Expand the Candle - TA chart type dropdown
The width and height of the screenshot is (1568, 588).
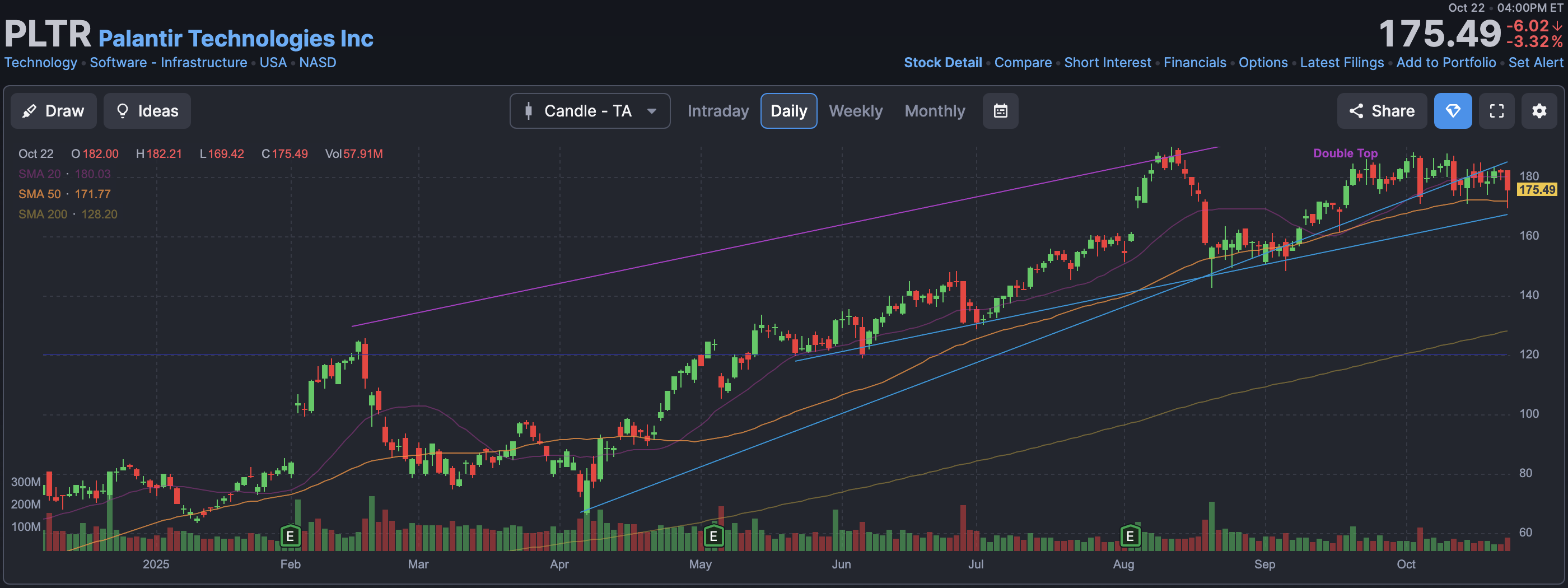pos(590,111)
